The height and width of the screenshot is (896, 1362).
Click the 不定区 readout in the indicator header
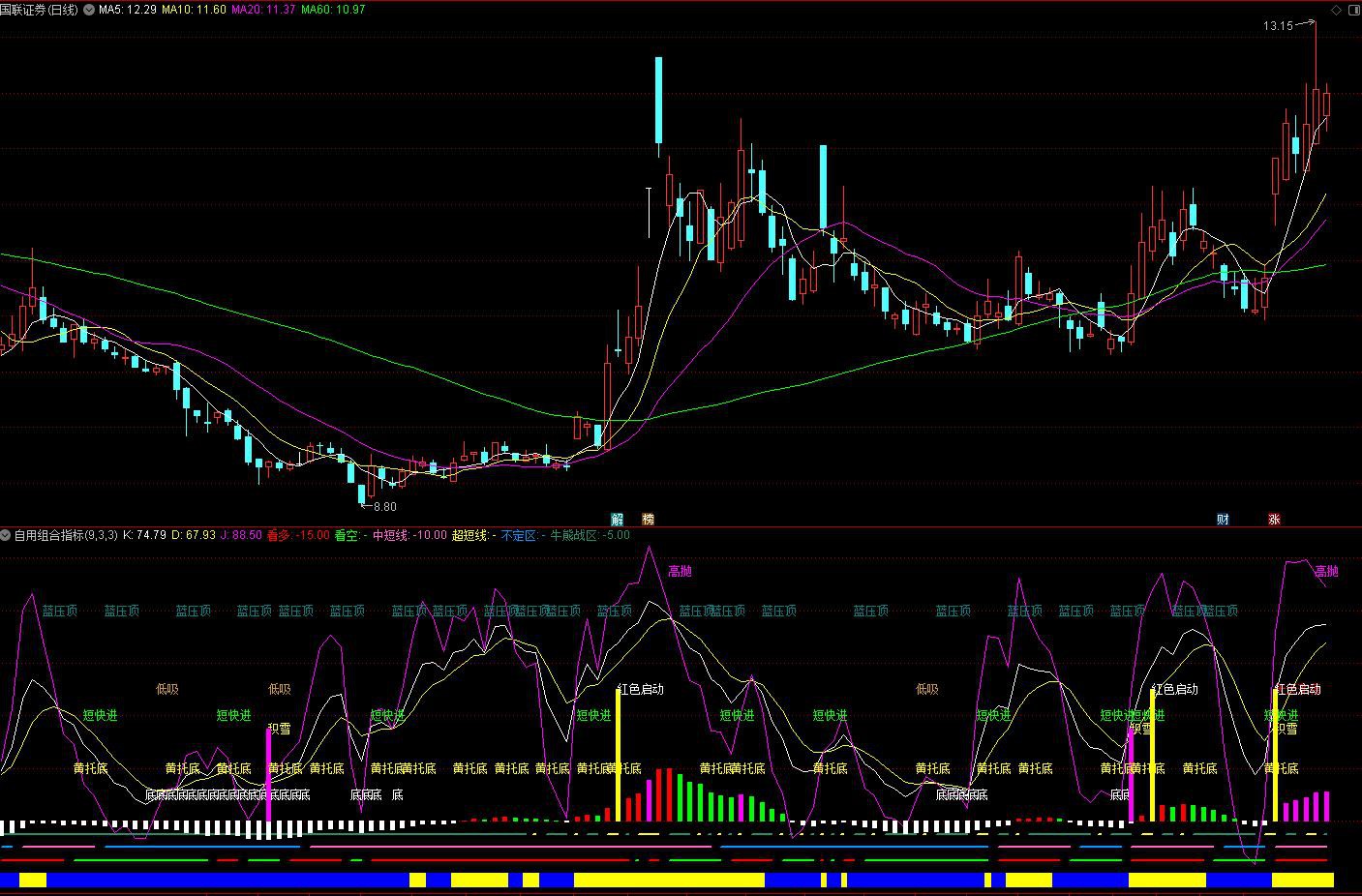524,535
